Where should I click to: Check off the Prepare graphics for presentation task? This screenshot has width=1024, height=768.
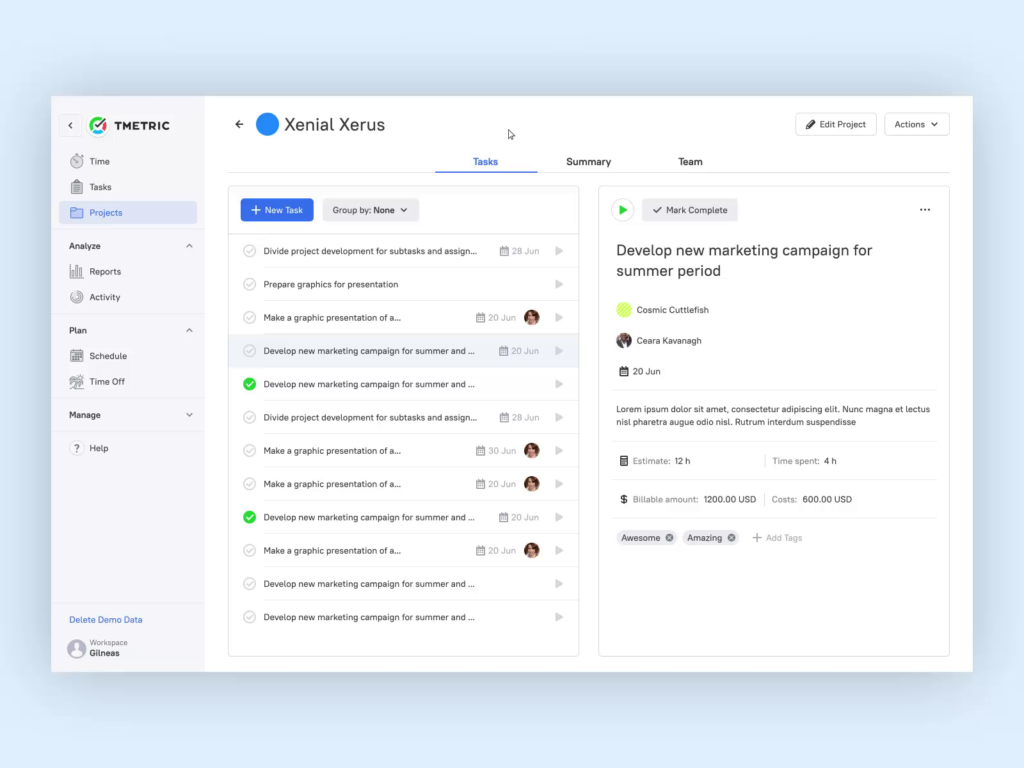[x=250, y=284]
